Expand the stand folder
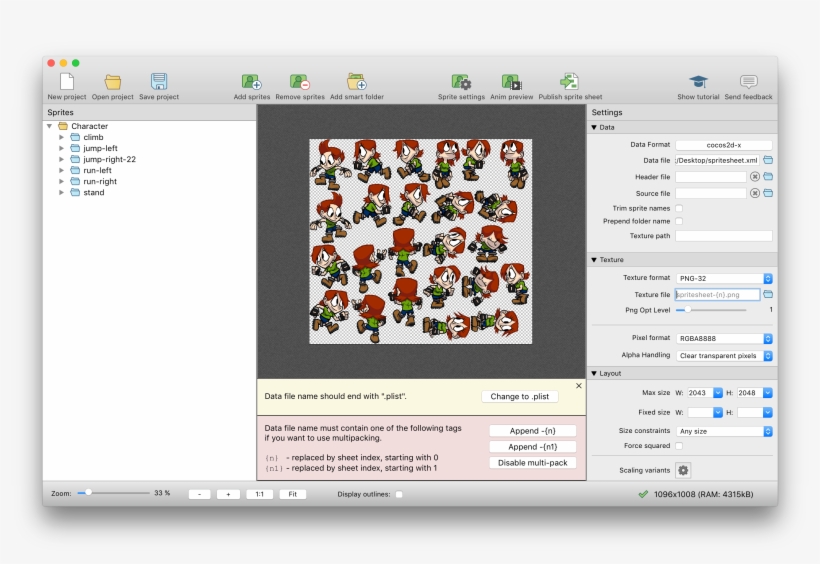This screenshot has height=564, width=820. [61, 192]
